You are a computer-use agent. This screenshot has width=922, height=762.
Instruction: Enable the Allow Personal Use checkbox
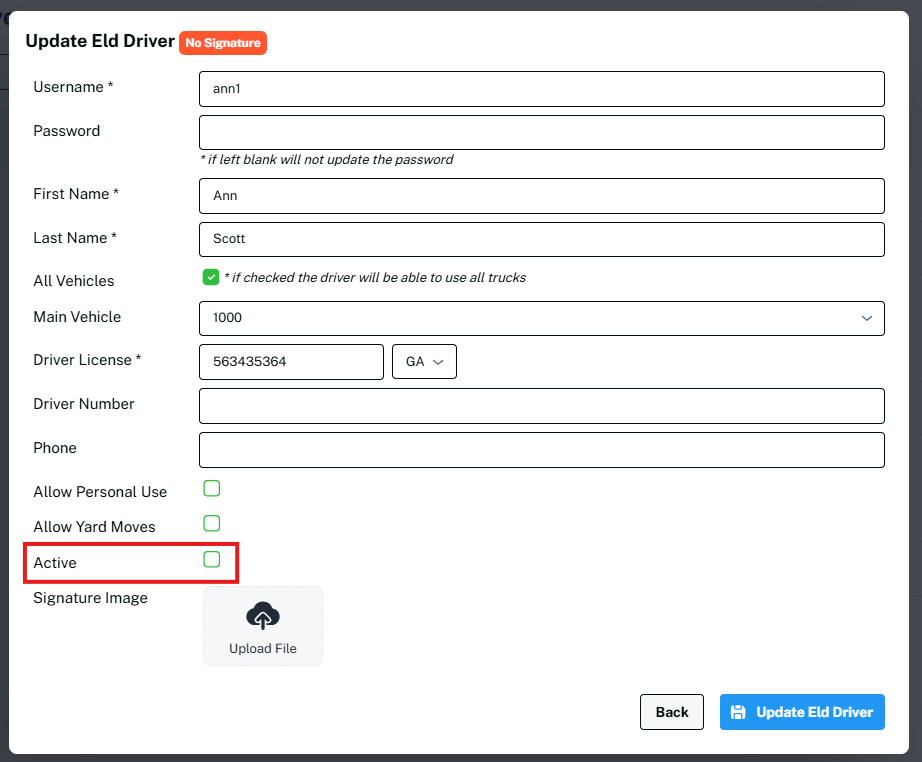pos(211,488)
